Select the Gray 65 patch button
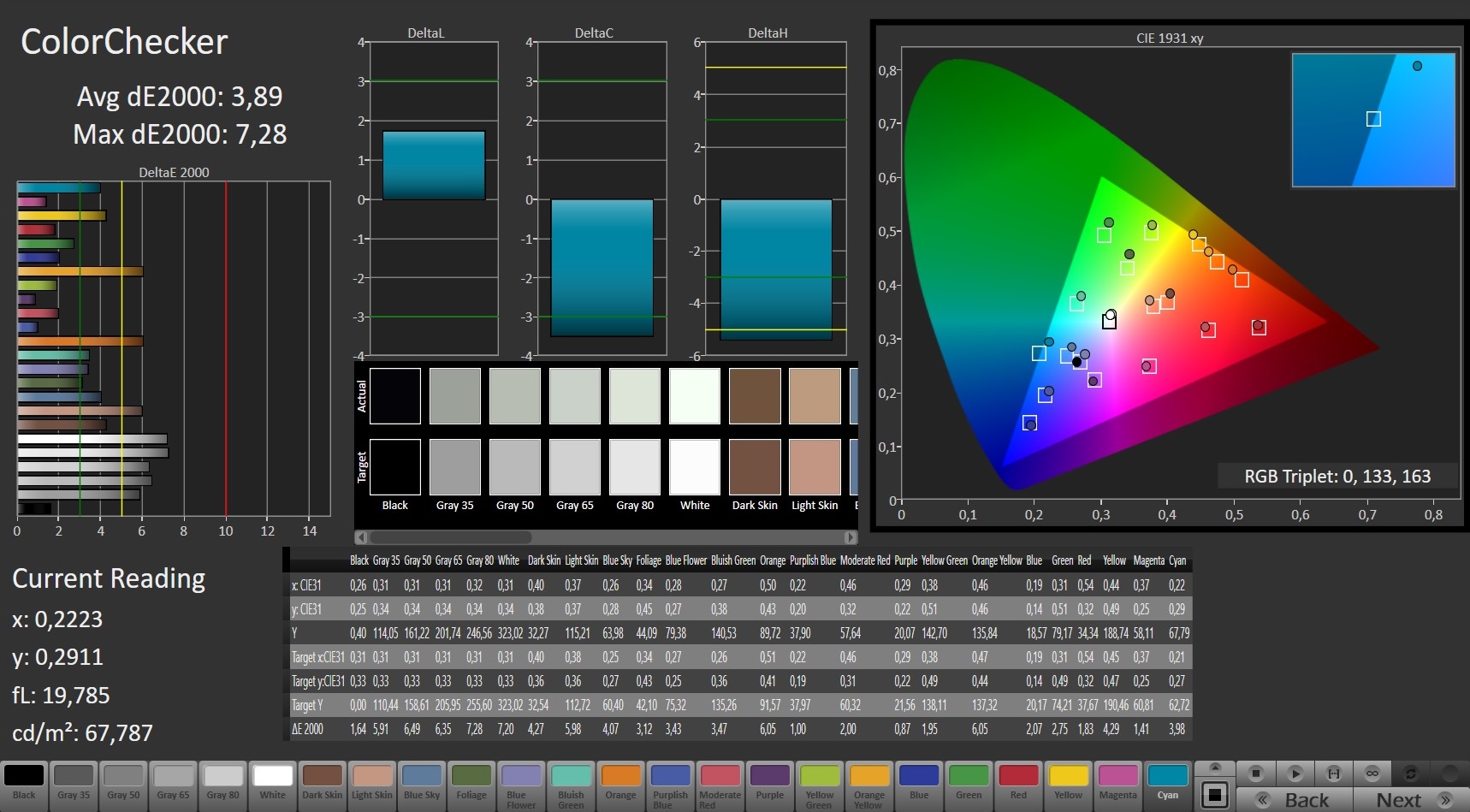The image size is (1470, 812). pos(173,785)
